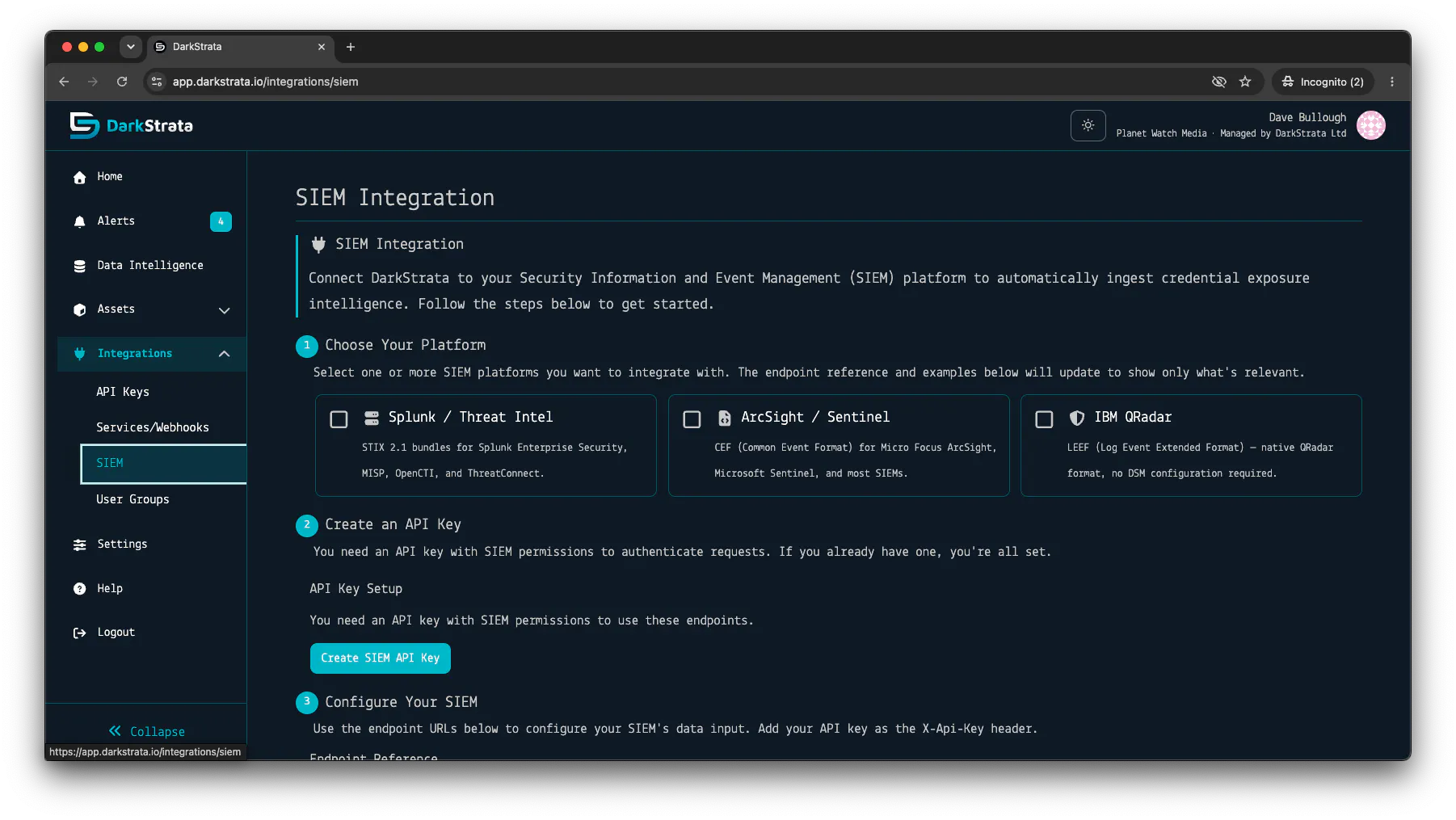Toggle the light/dark theme sun button
The width and height of the screenshot is (1456, 820).
[x=1088, y=125]
